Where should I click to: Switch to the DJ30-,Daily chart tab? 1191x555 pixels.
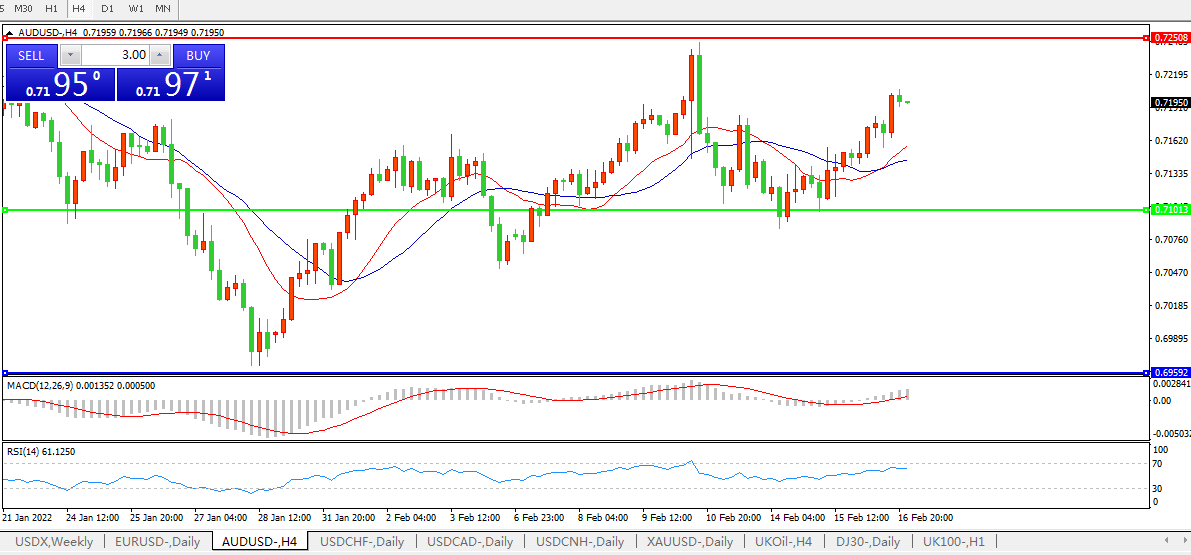(x=869, y=542)
